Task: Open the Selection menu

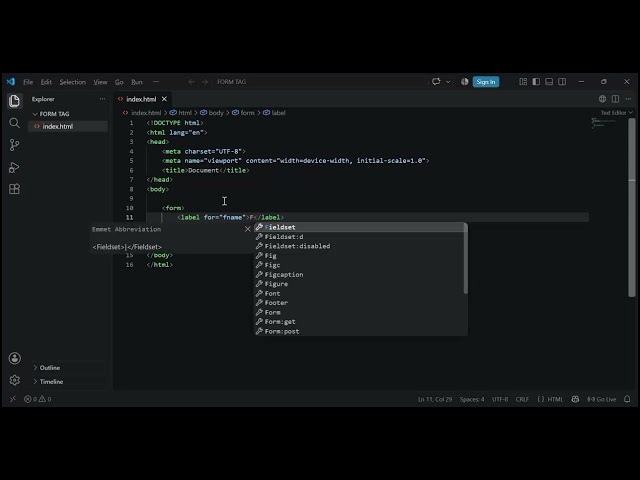Action: [73, 82]
